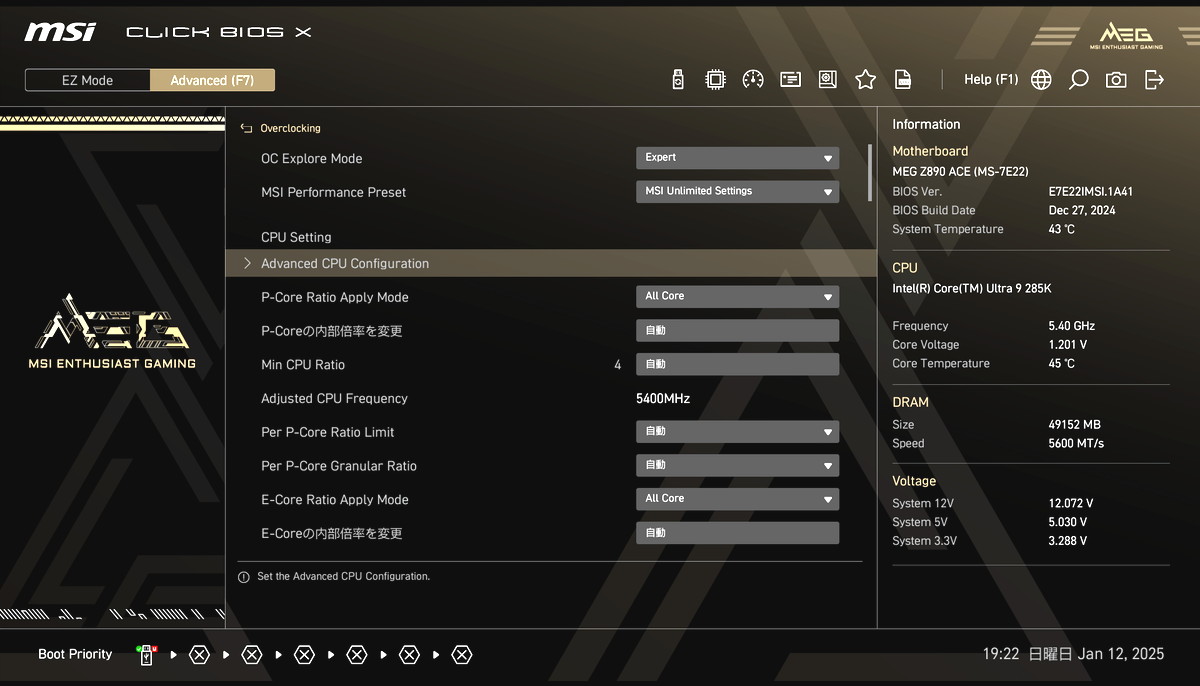Screen dimensions: 1200x686
Task: Switch to EZ Mode tab
Action: click(87, 80)
